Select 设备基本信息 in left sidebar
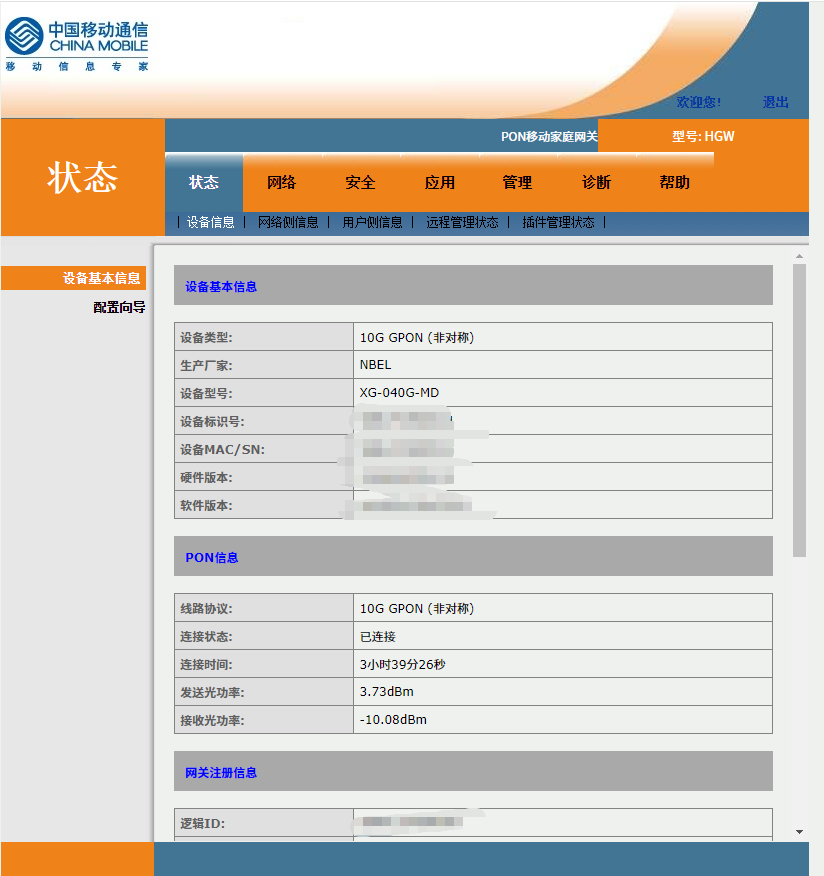 coord(74,278)
